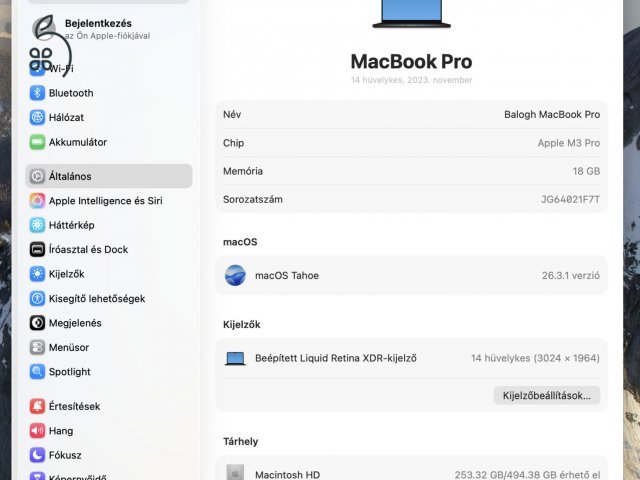Click the Macintosh HD label
640x480 pixels.
pos(287,475)
